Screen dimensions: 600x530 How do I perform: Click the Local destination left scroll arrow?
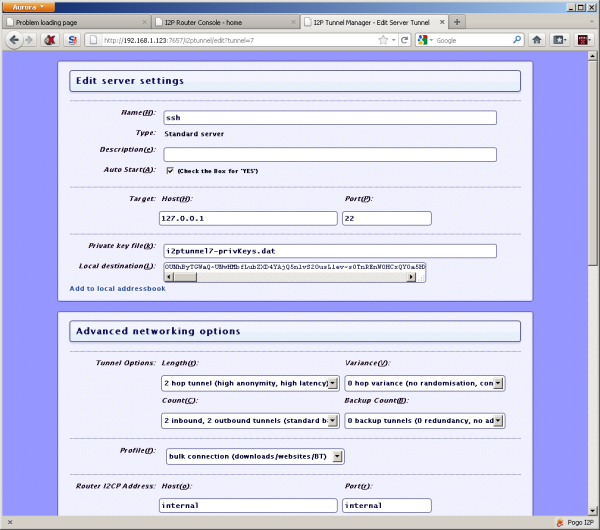point(169,277)
